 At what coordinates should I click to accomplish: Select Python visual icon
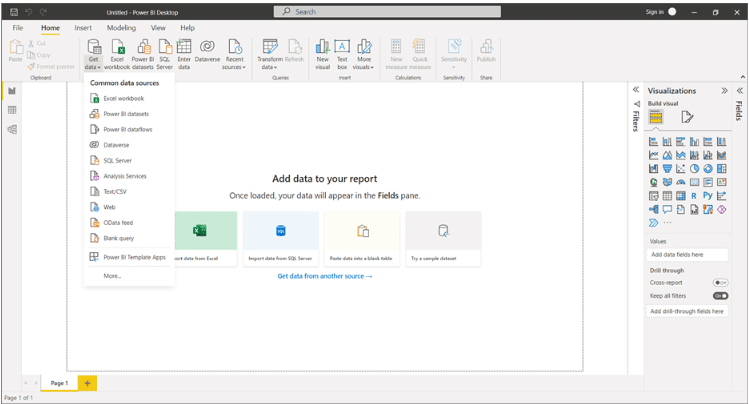[708, 196]
